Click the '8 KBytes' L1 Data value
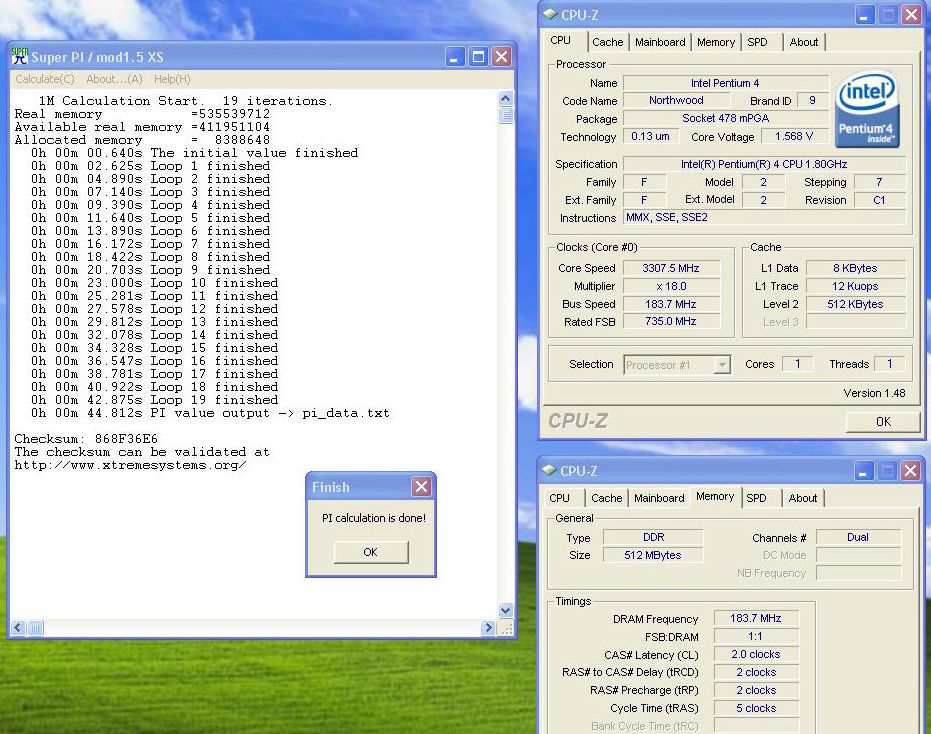Image resolution: width=931 pixels, height=734 pixels. click(856, 268)
